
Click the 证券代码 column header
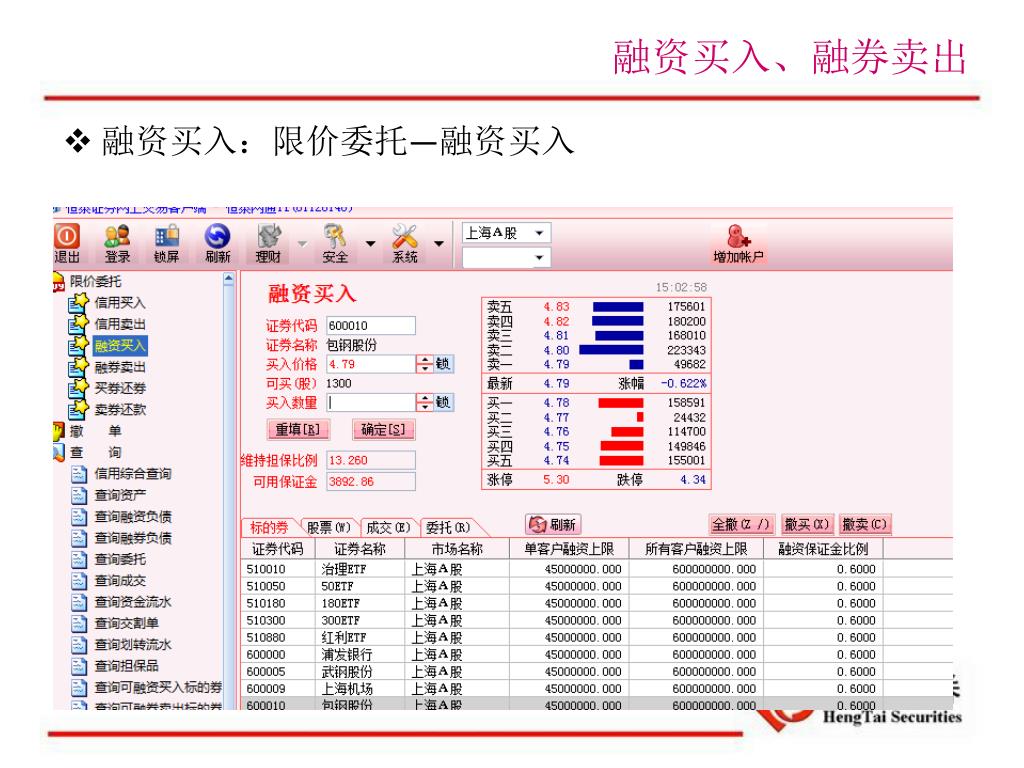278,549
